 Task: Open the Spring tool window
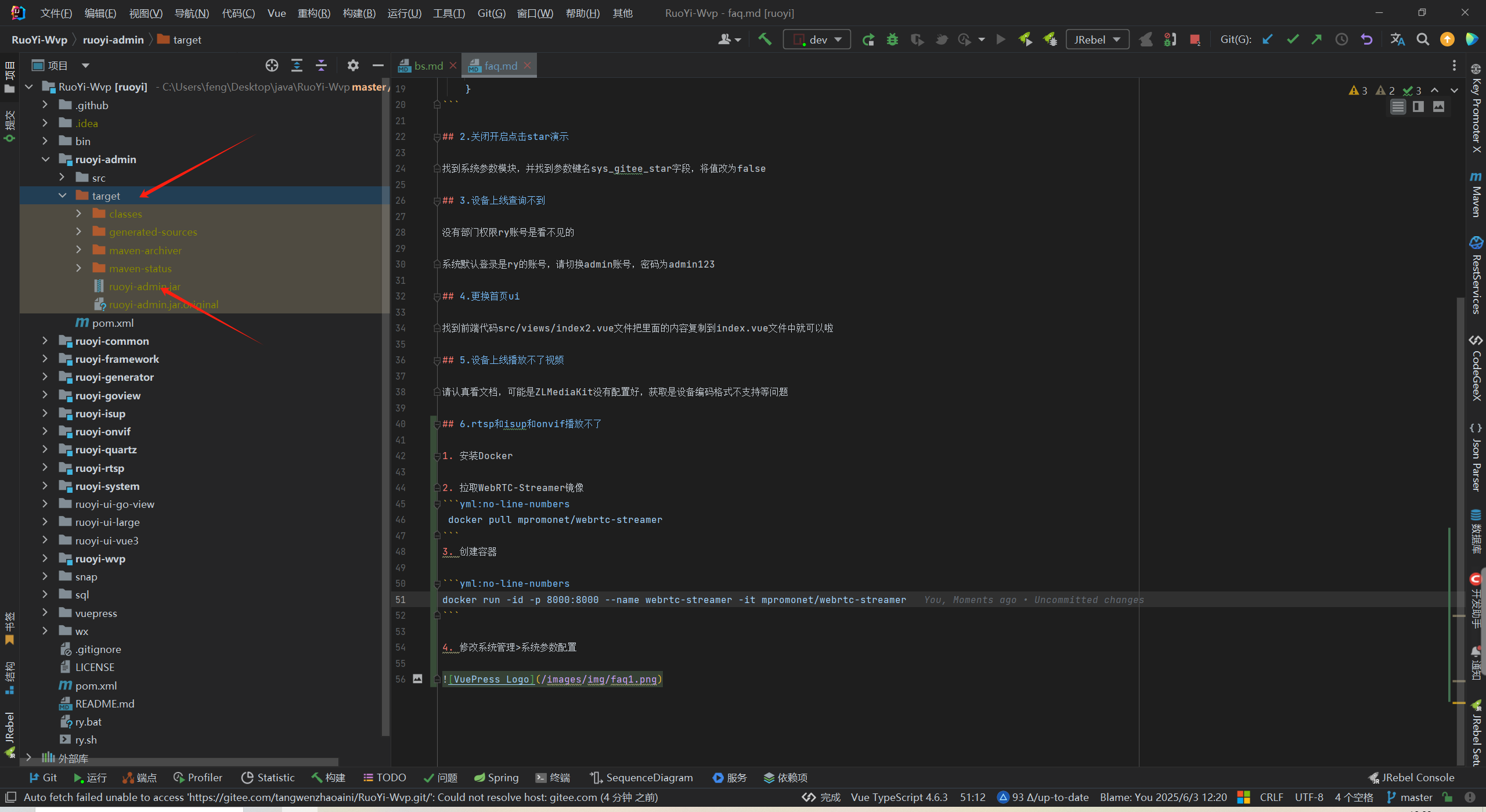(496, 778)
